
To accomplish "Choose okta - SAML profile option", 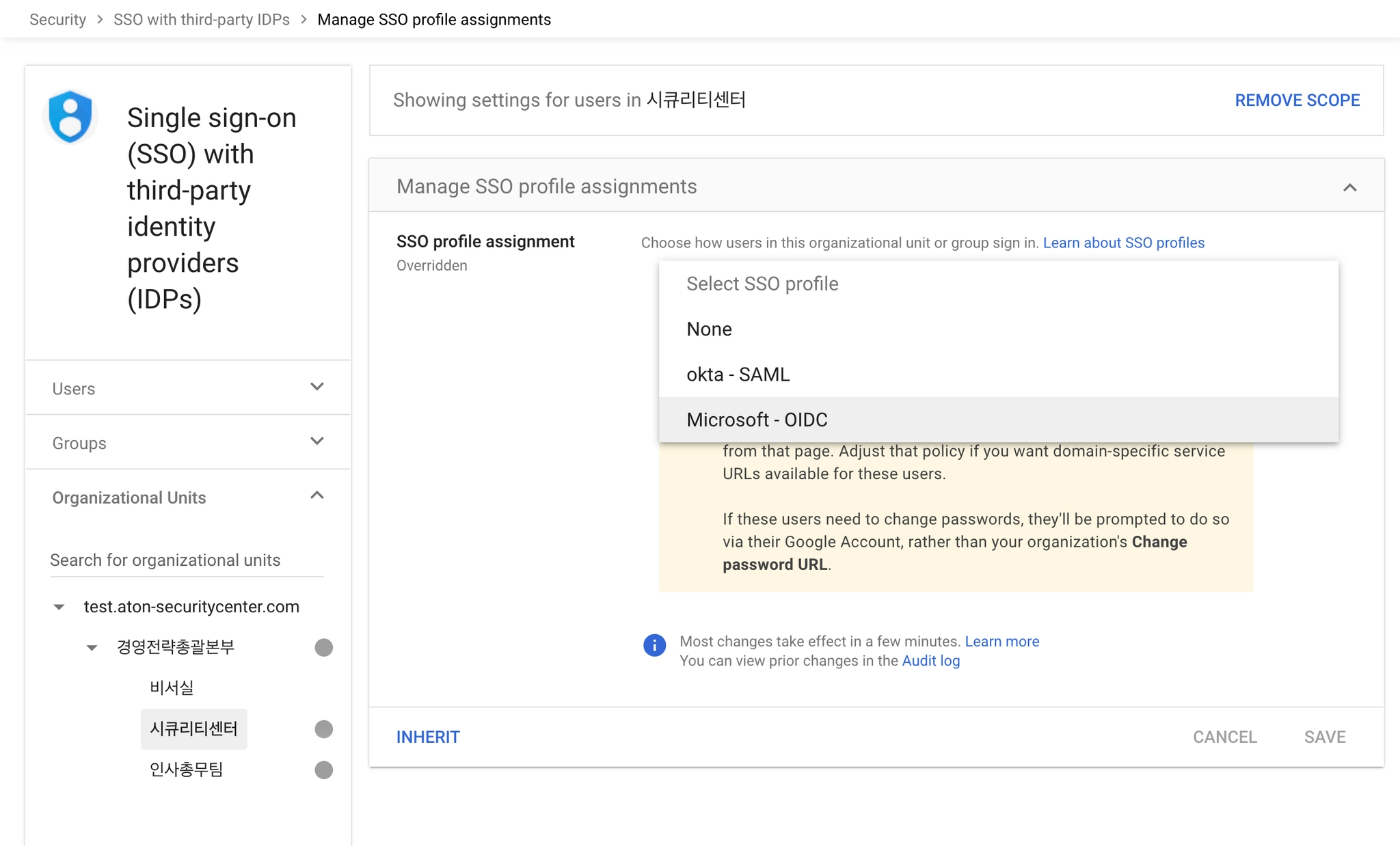I will [738, 374].
